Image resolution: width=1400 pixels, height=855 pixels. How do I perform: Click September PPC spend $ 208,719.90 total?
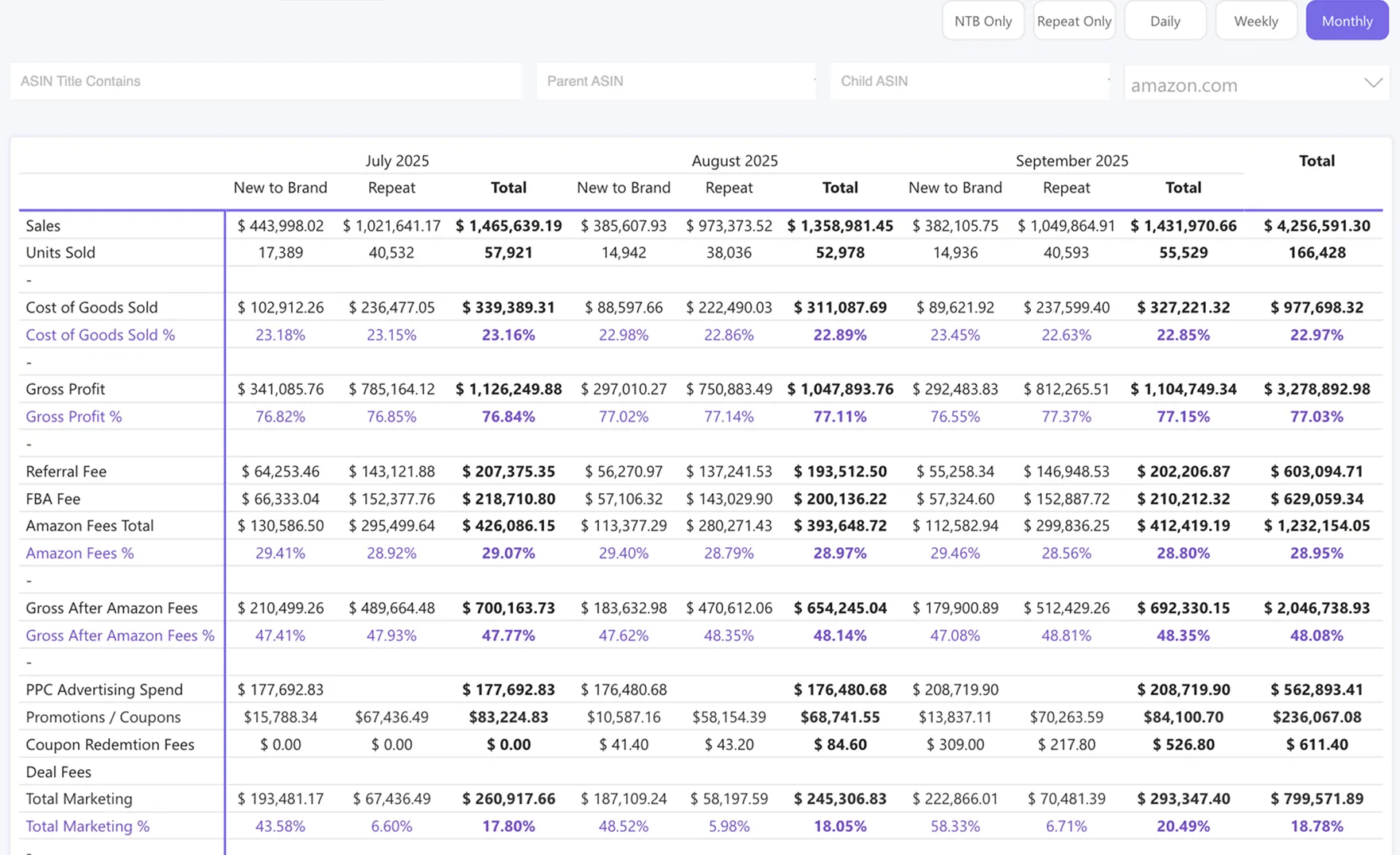click(1183, 690)
